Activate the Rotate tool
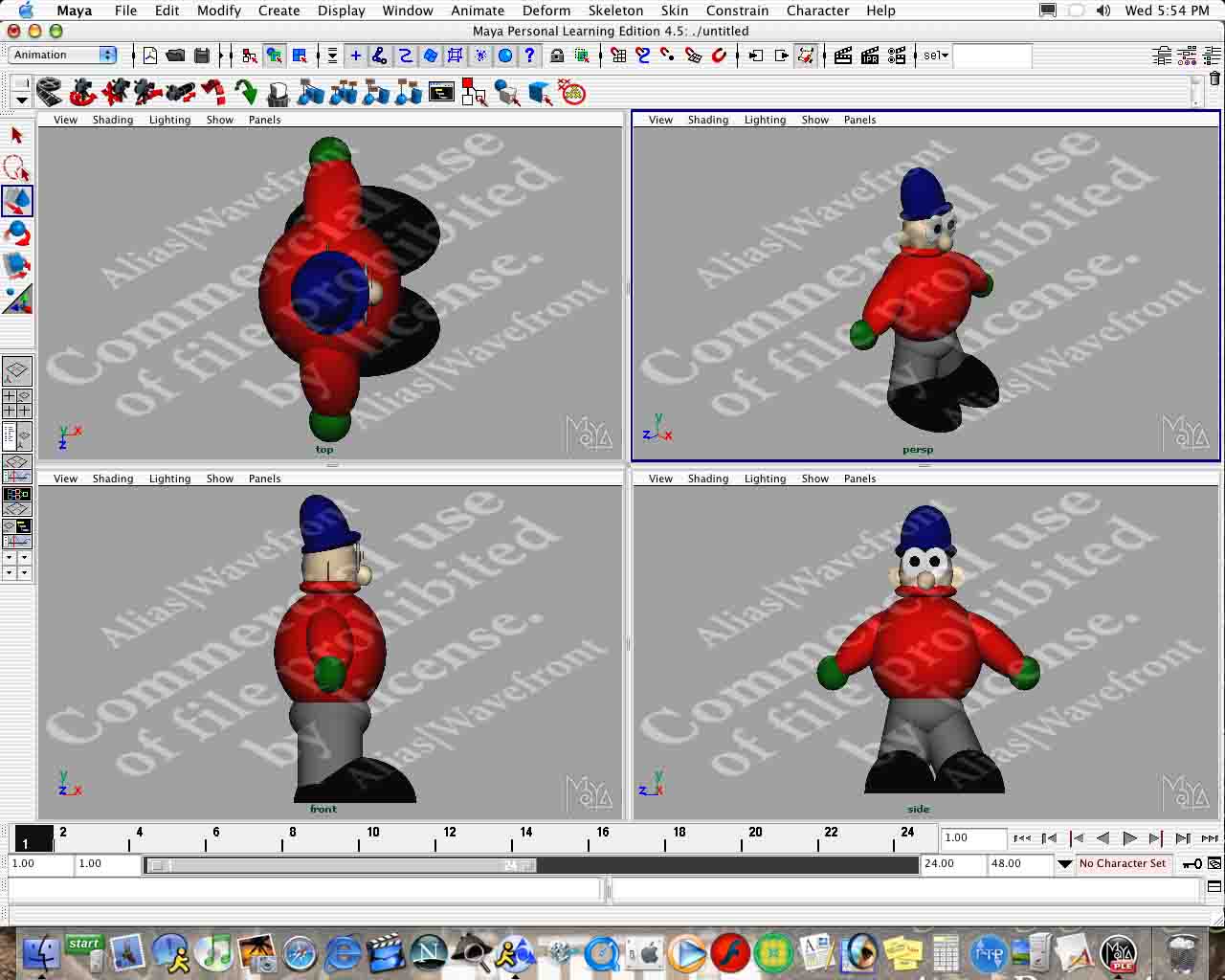1225x980 pixels. (x=17, y=234)
